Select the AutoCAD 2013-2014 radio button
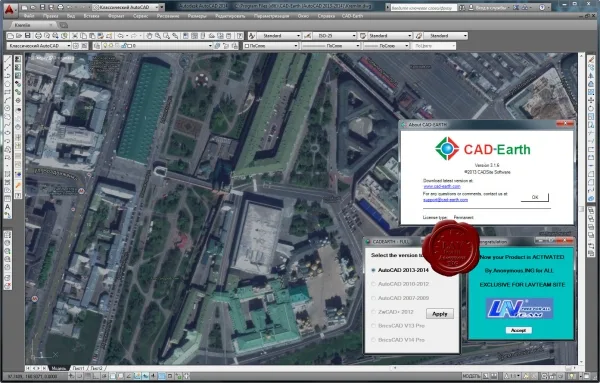Screen dimensions: 600x383 [373, 270]
